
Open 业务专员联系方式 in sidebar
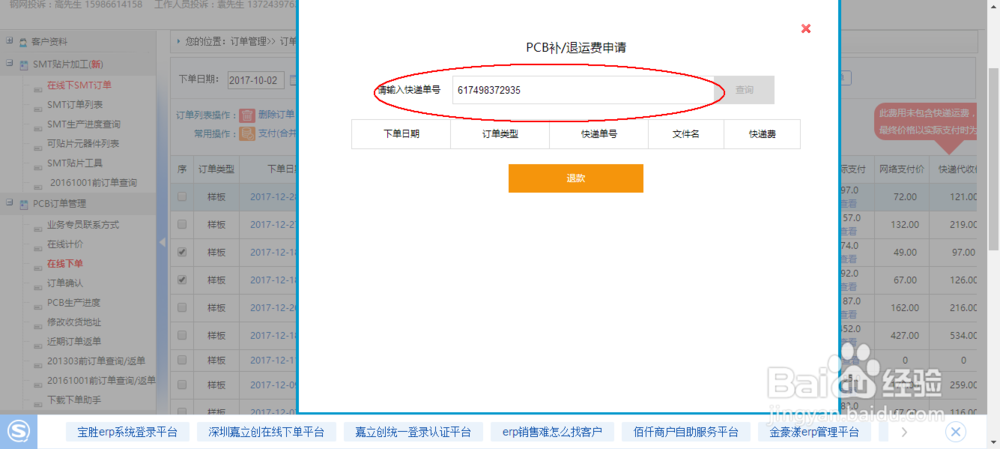[83, 225]
